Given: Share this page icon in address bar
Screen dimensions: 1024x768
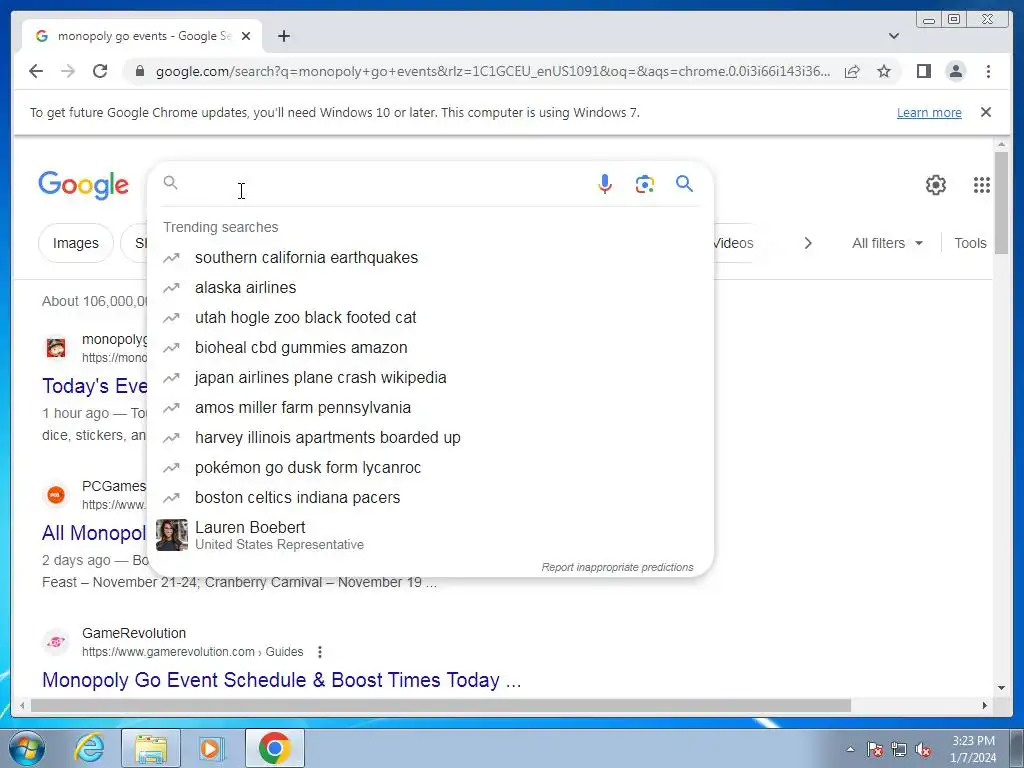Looking at the screenshot, I should 852,71.
